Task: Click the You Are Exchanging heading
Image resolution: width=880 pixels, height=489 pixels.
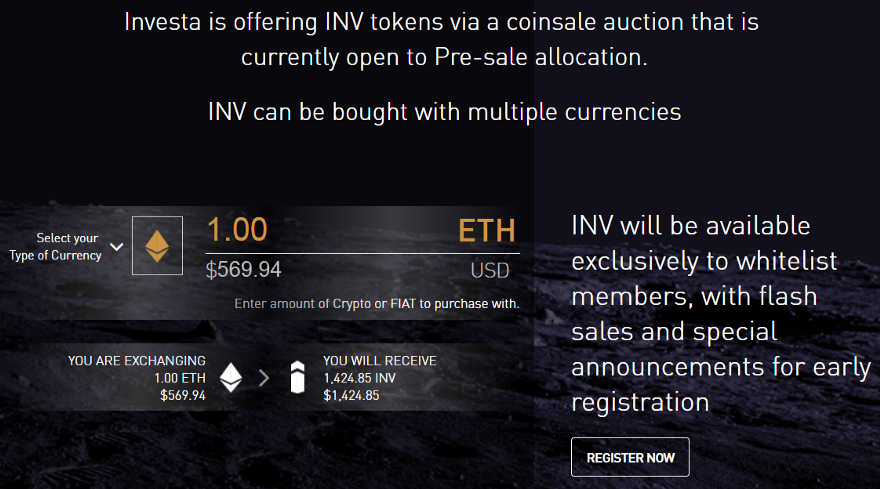Action: [137, 360]
